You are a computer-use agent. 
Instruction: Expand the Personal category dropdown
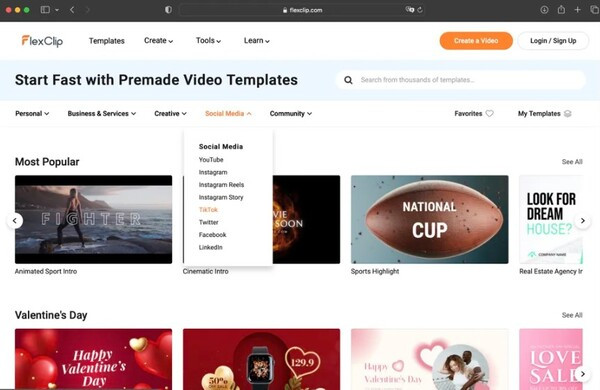tap(32, 113)
